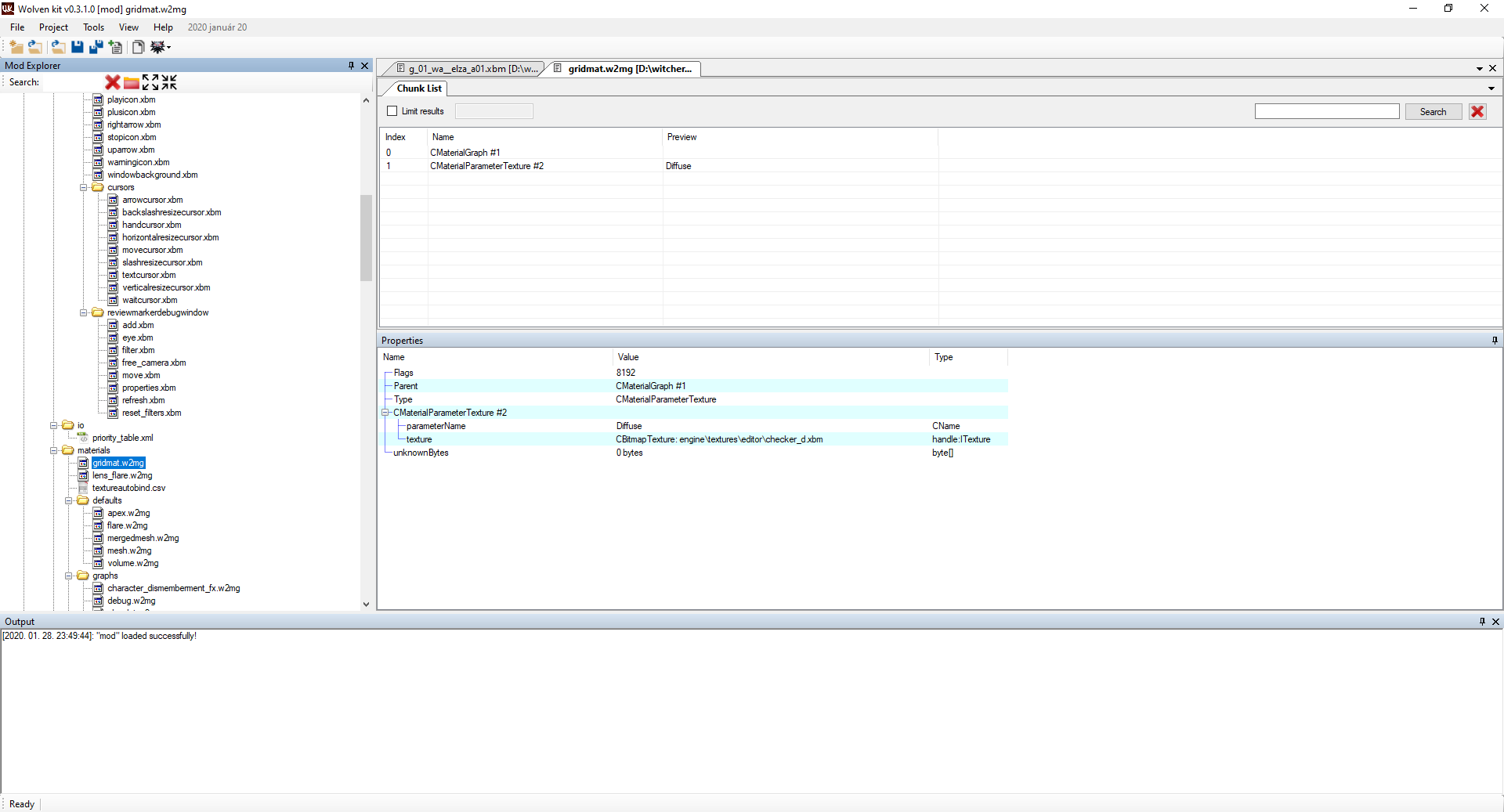Image resolution: width=1504 pixels, height=812 pixels.
Task: Close the Mod Explorer panel
Action: click(x=364, y=66)
